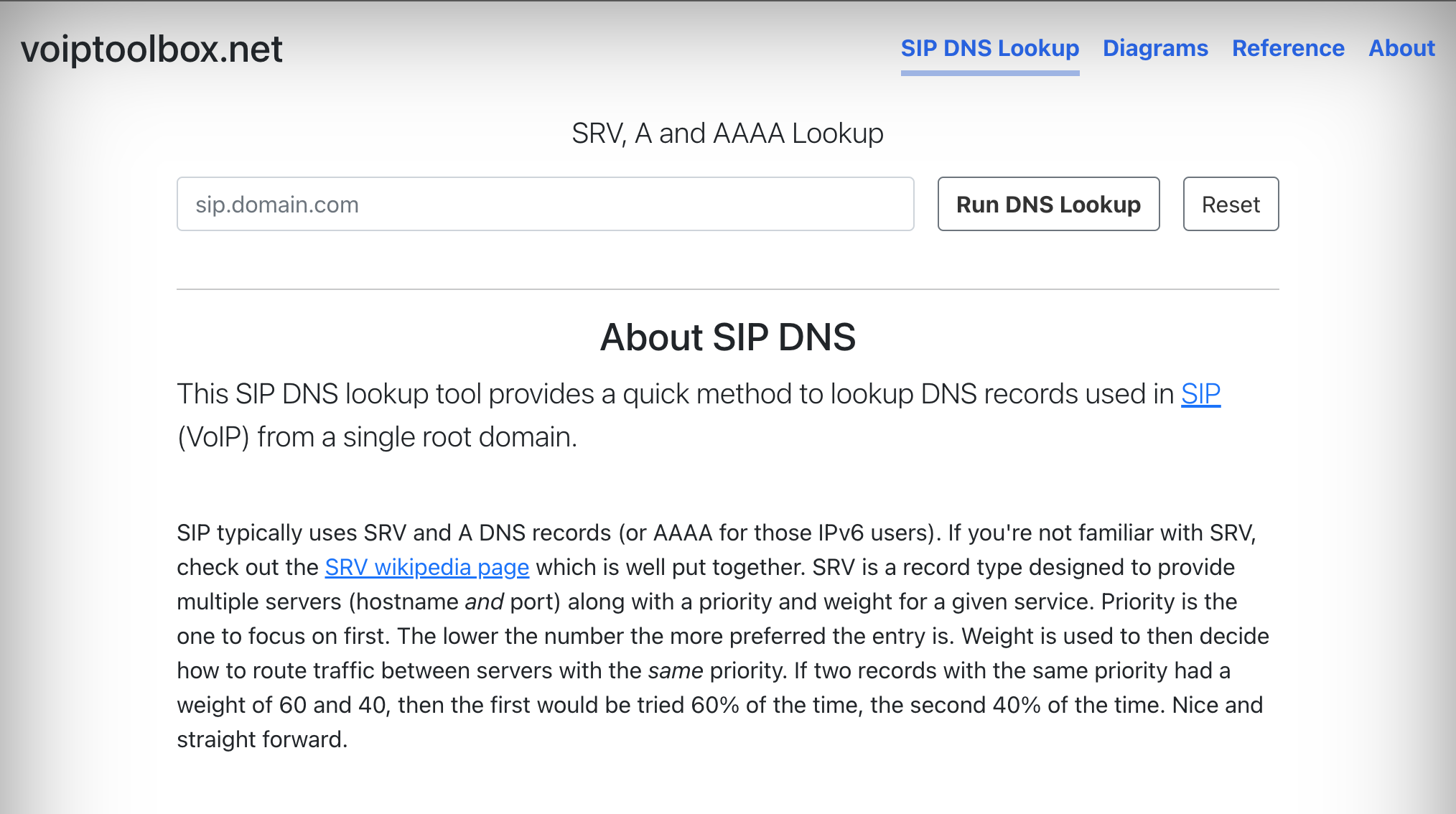Navigate to the About page

tap(1401, 48)
